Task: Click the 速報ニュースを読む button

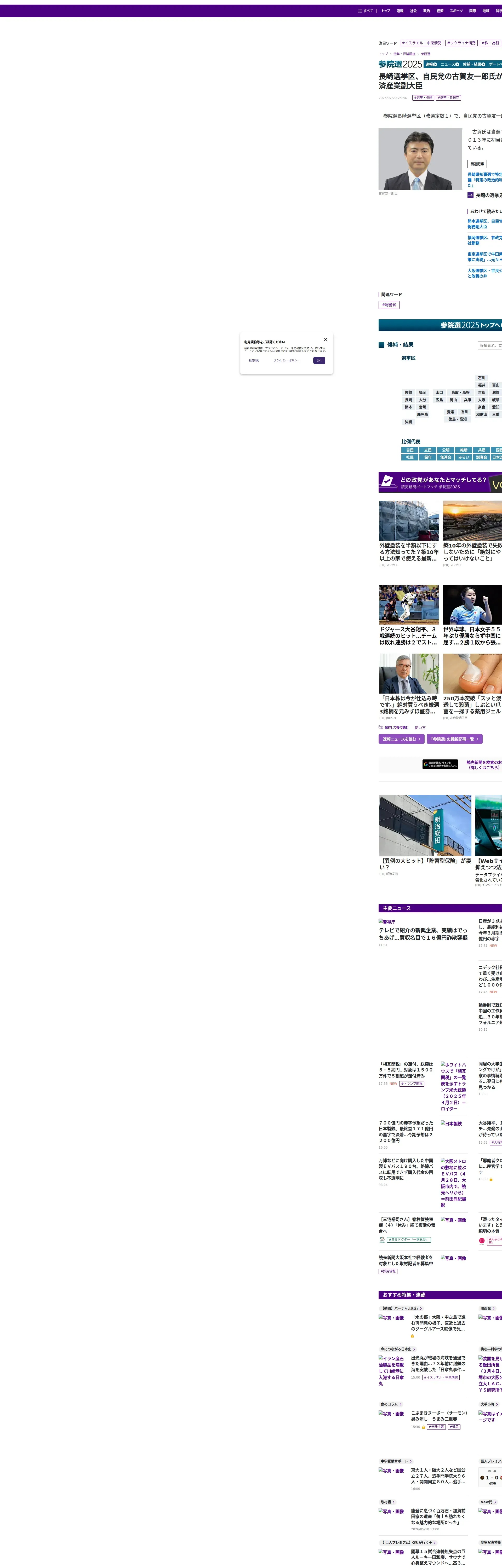Action: pos(402,739)
